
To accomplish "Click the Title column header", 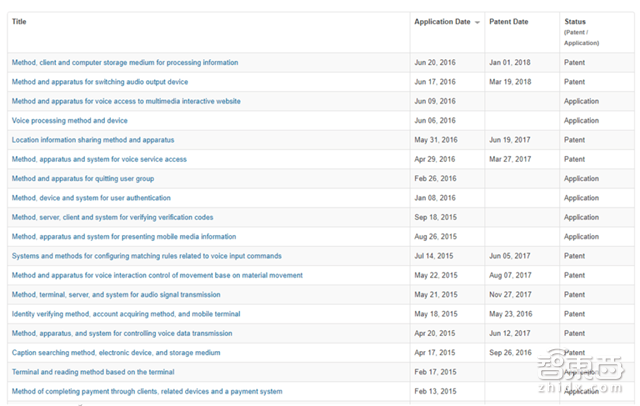I will [20, 21].
